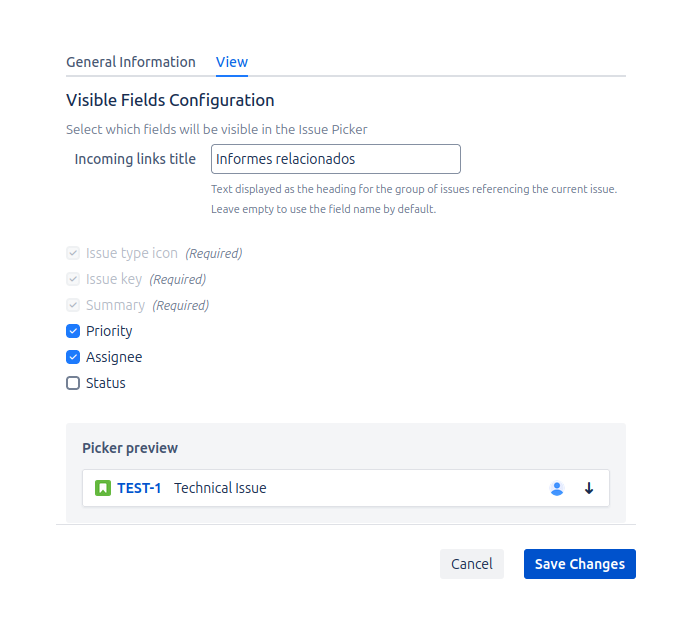Uncheck the Assignee checkbox
This screenshot has height=629, width=694.
(x=73, y=357)
